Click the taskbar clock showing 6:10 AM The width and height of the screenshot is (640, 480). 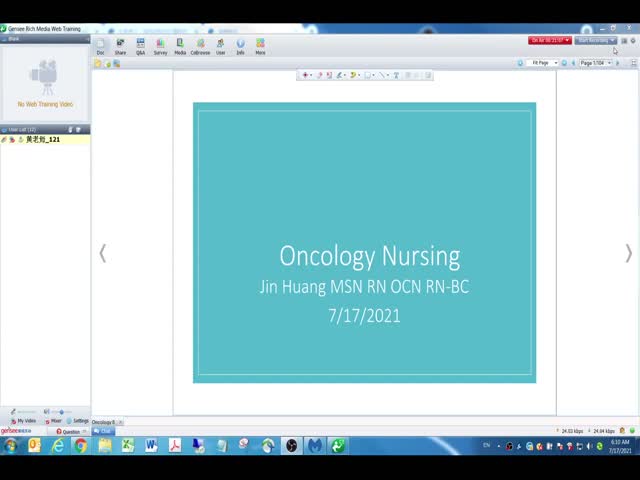(620, 446)
